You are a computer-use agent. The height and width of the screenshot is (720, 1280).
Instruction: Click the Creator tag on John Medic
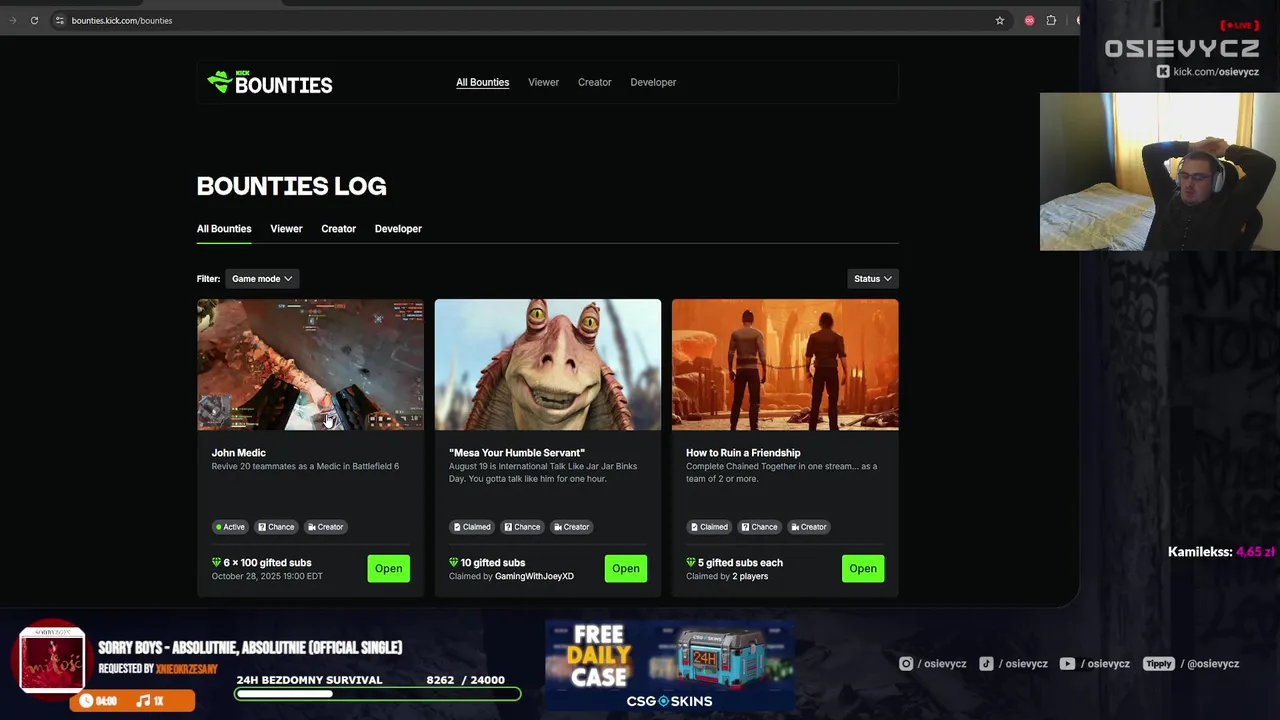pos(325,527)
